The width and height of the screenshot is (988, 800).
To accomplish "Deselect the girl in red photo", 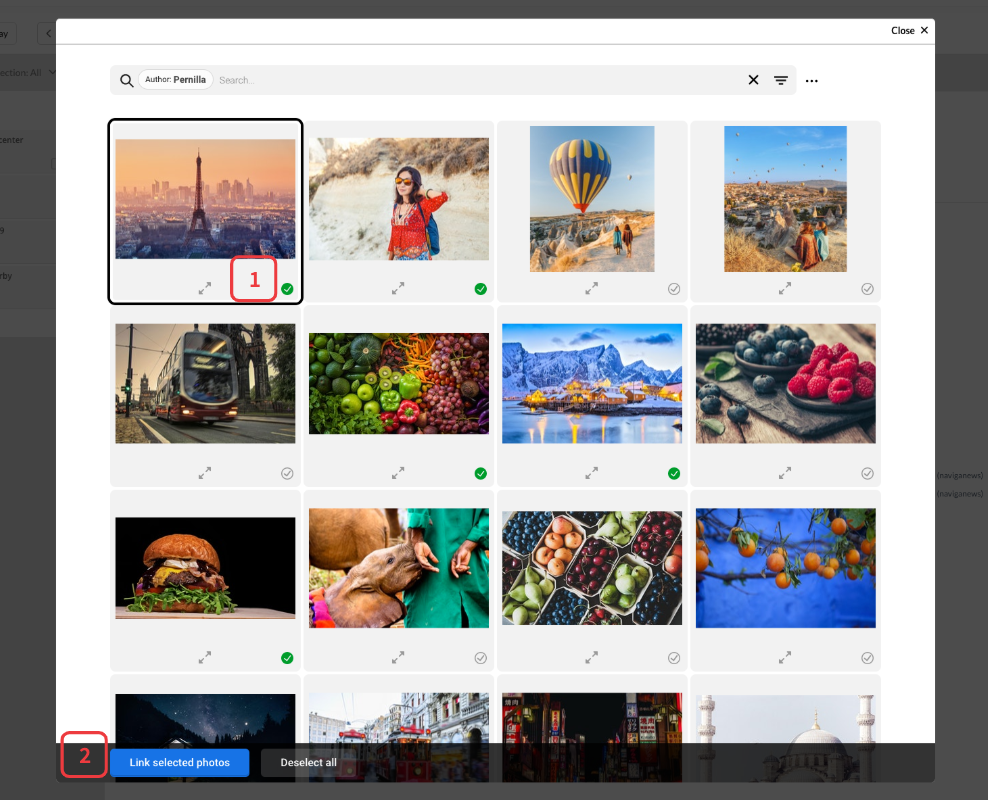I will click(x=480, y=288).
